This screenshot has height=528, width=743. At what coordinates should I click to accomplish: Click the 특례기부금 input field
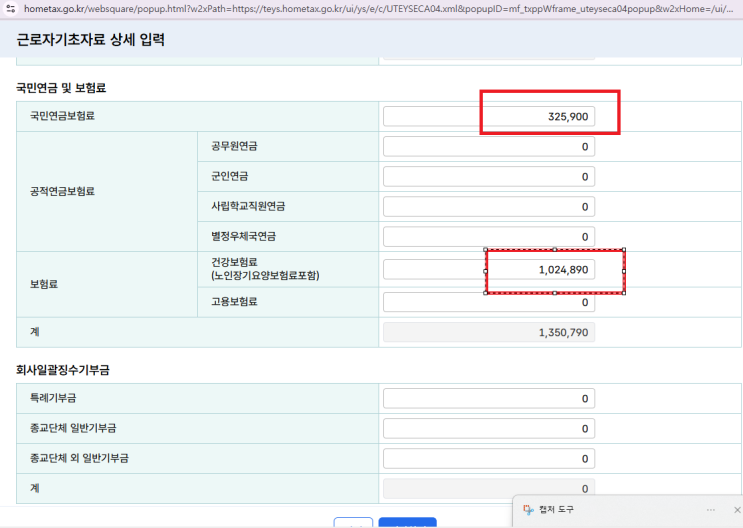(x=489, y=399)
